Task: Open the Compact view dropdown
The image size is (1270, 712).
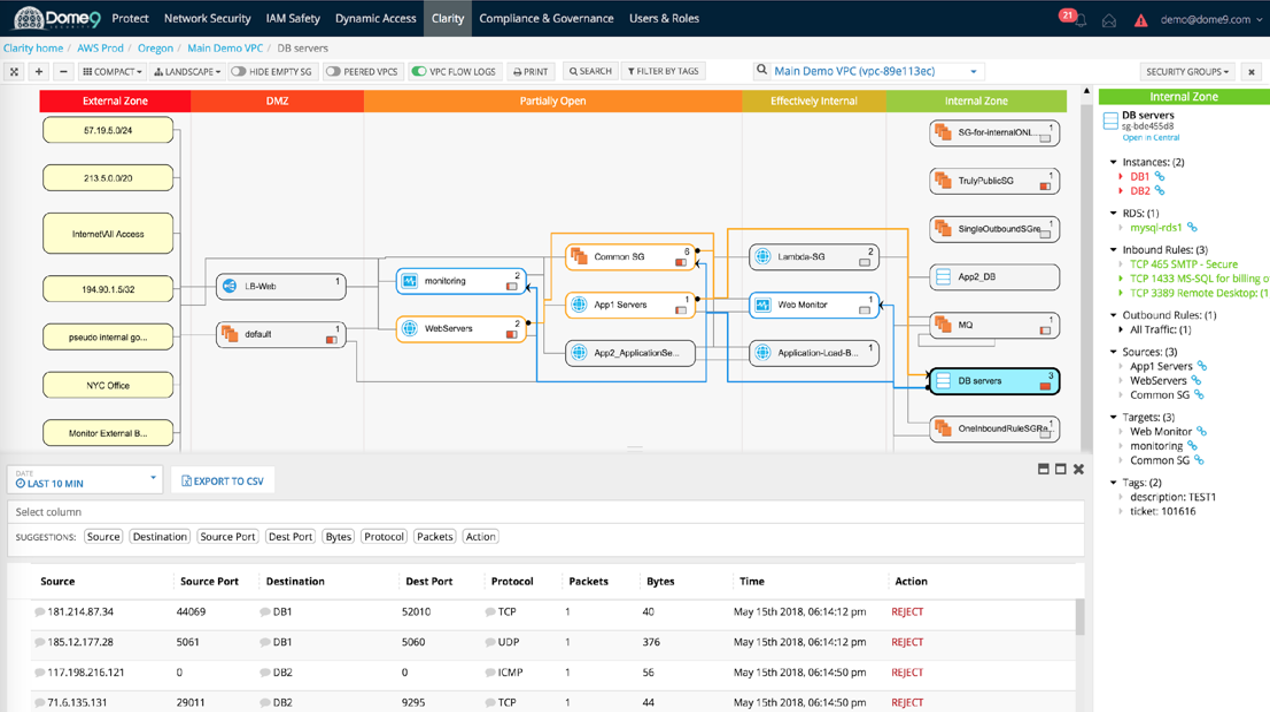Action: click(x=112, y=72)
